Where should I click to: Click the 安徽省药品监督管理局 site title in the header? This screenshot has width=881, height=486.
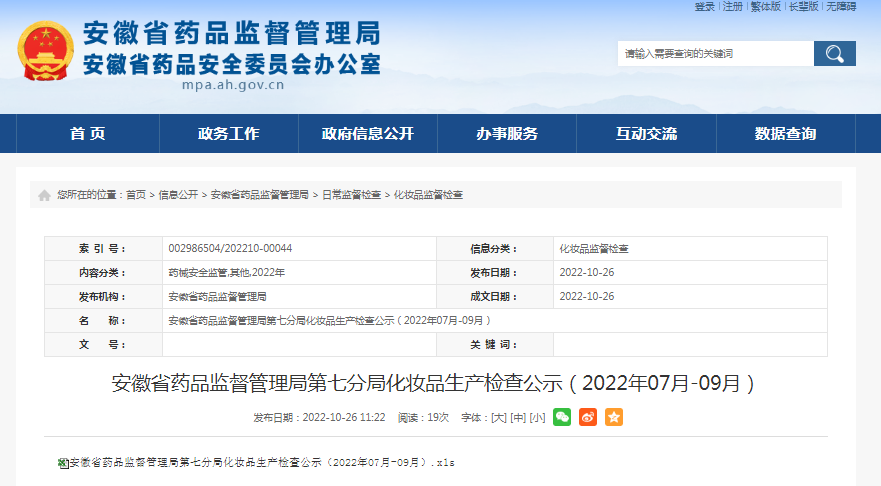[232, 33]
